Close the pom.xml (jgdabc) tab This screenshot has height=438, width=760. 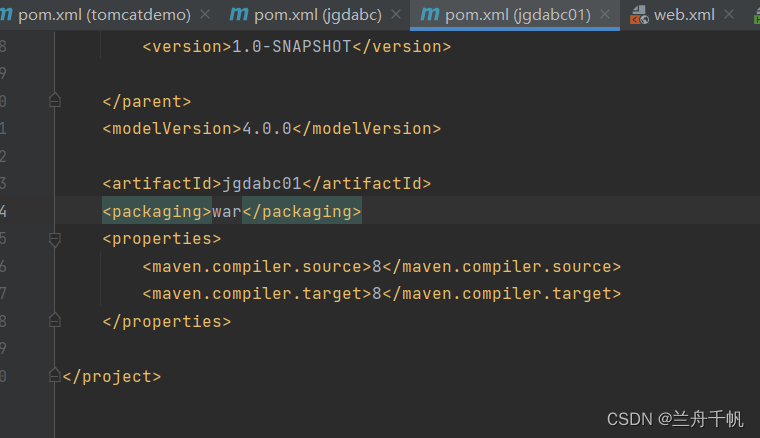click(x=397, y=15)
